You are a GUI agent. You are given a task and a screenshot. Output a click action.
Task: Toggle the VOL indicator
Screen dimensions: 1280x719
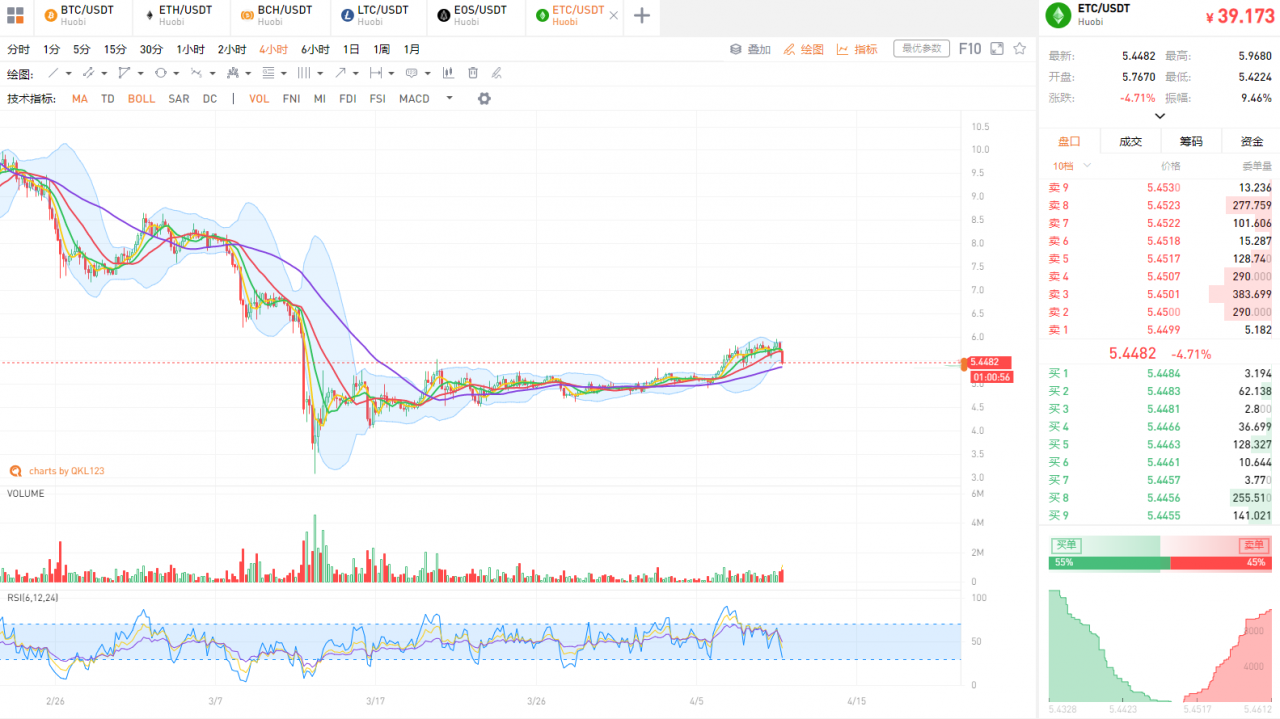pyautogui.click(x=259, y=99)
